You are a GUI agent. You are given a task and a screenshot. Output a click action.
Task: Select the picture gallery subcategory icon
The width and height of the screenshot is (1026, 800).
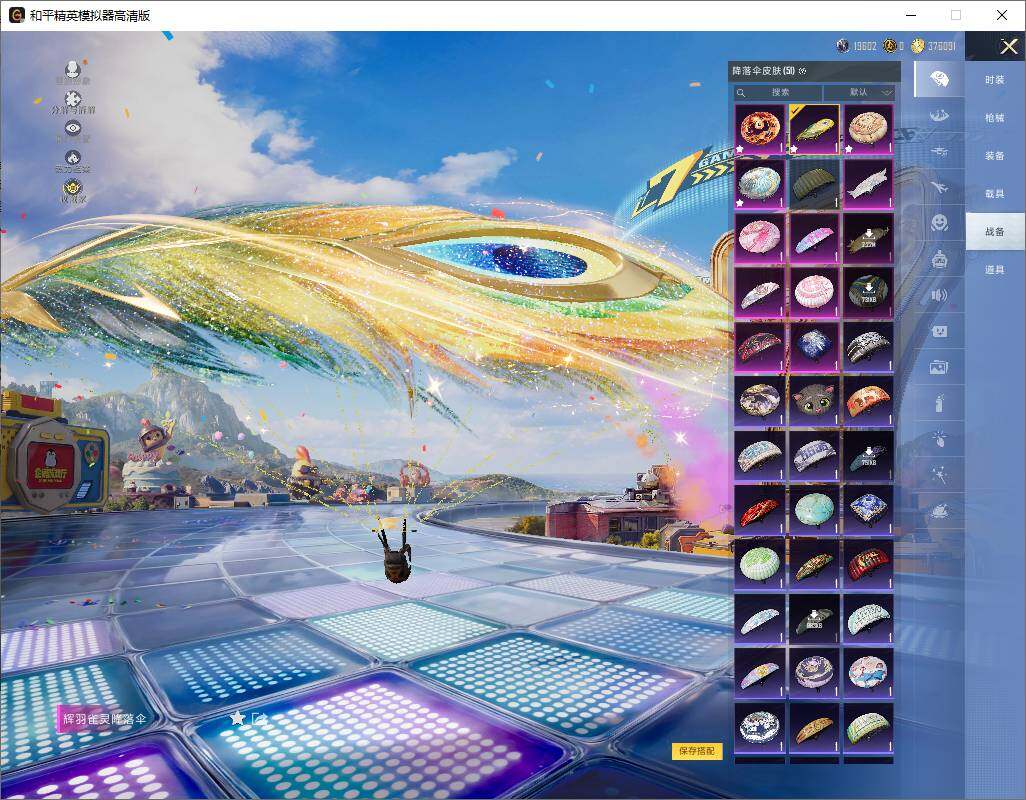click(x=939, y=368)
